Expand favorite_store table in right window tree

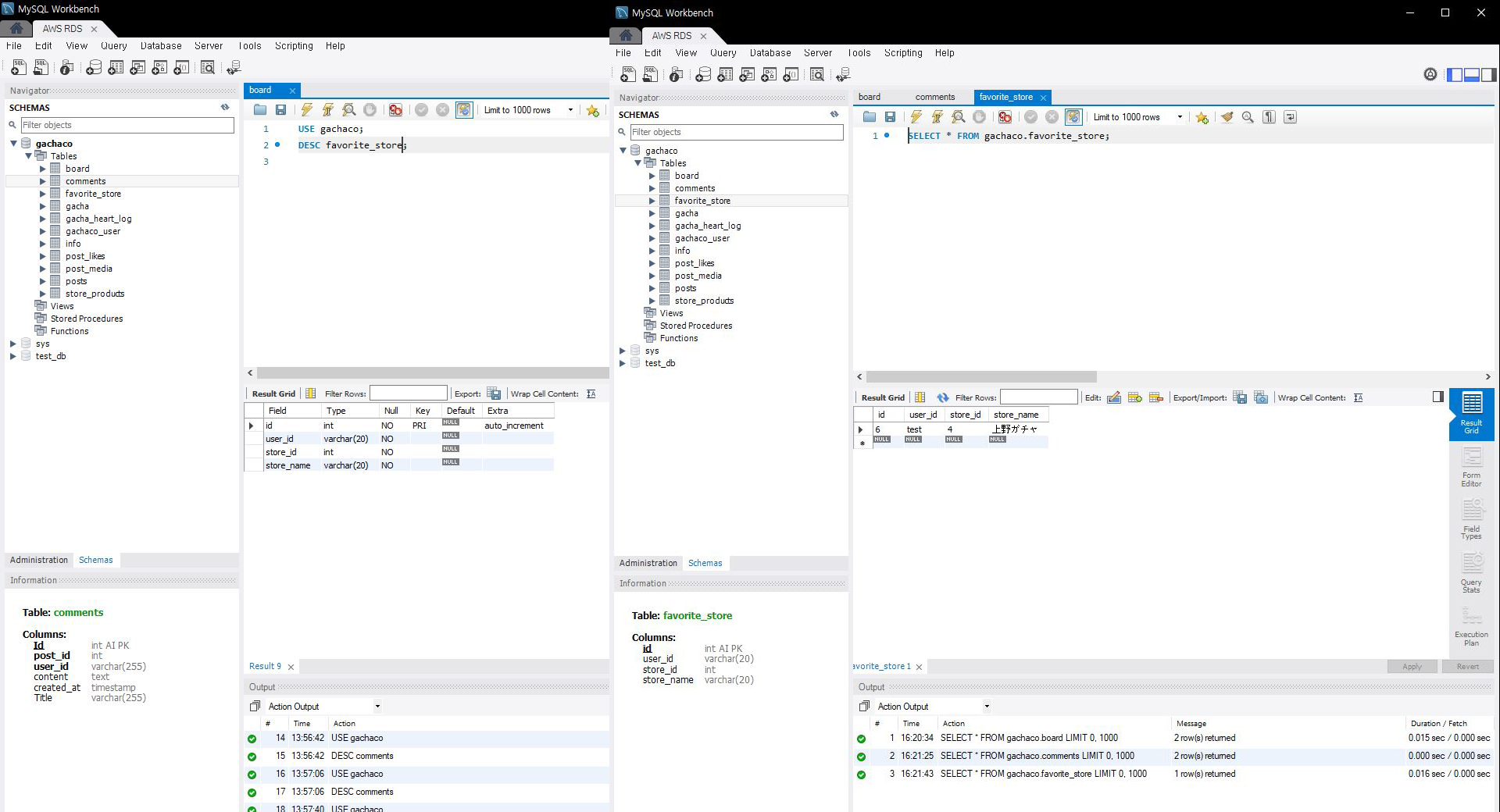pos(652,201)
